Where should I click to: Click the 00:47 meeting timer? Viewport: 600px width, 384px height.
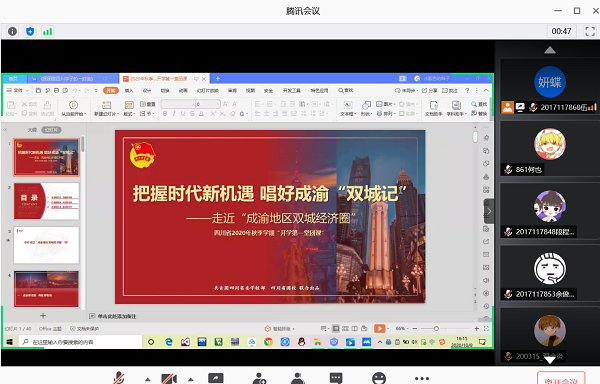click(561, 31)
